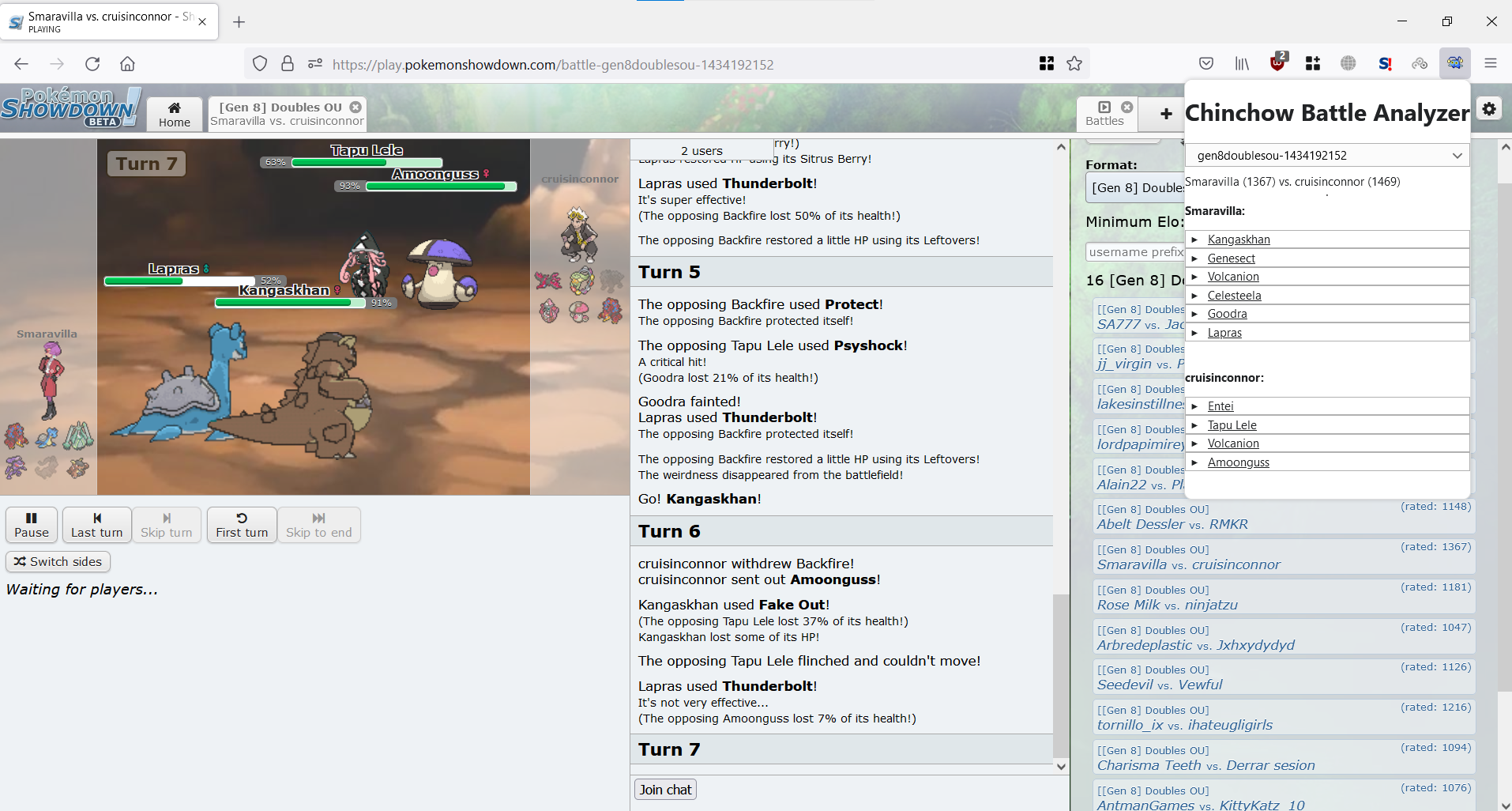
Task: Click the padlock site info icon
Action: coord(288,64)
